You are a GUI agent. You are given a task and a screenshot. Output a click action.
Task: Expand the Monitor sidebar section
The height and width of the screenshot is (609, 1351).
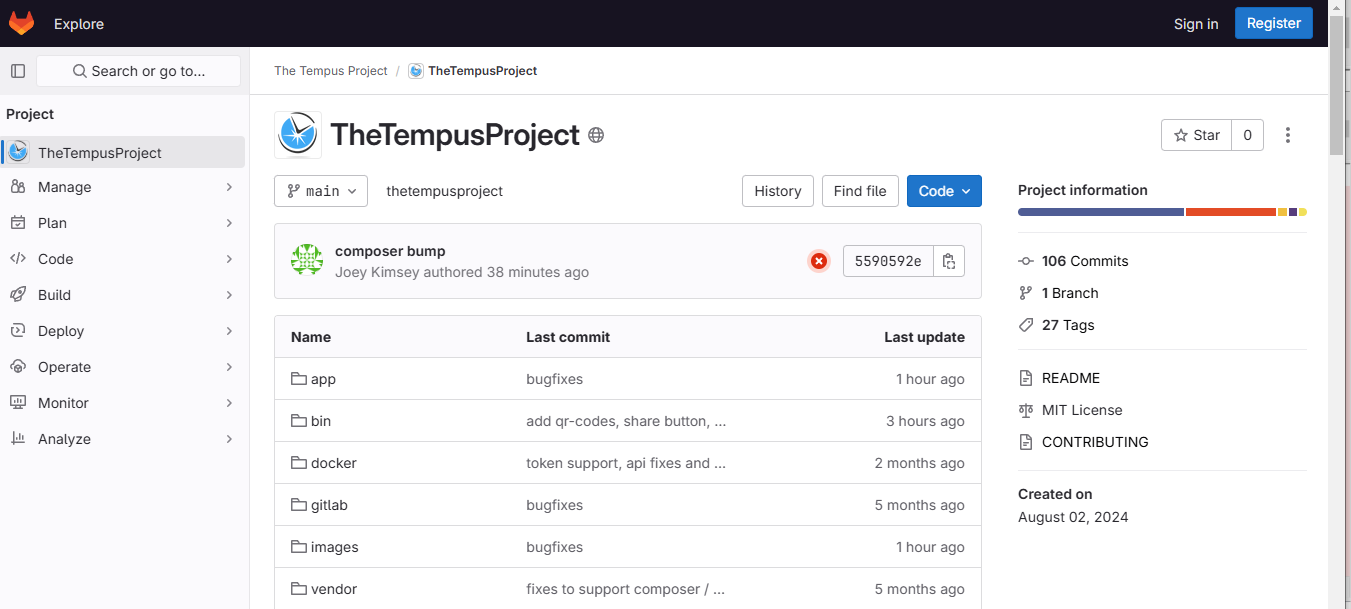(x=229, y=403)
